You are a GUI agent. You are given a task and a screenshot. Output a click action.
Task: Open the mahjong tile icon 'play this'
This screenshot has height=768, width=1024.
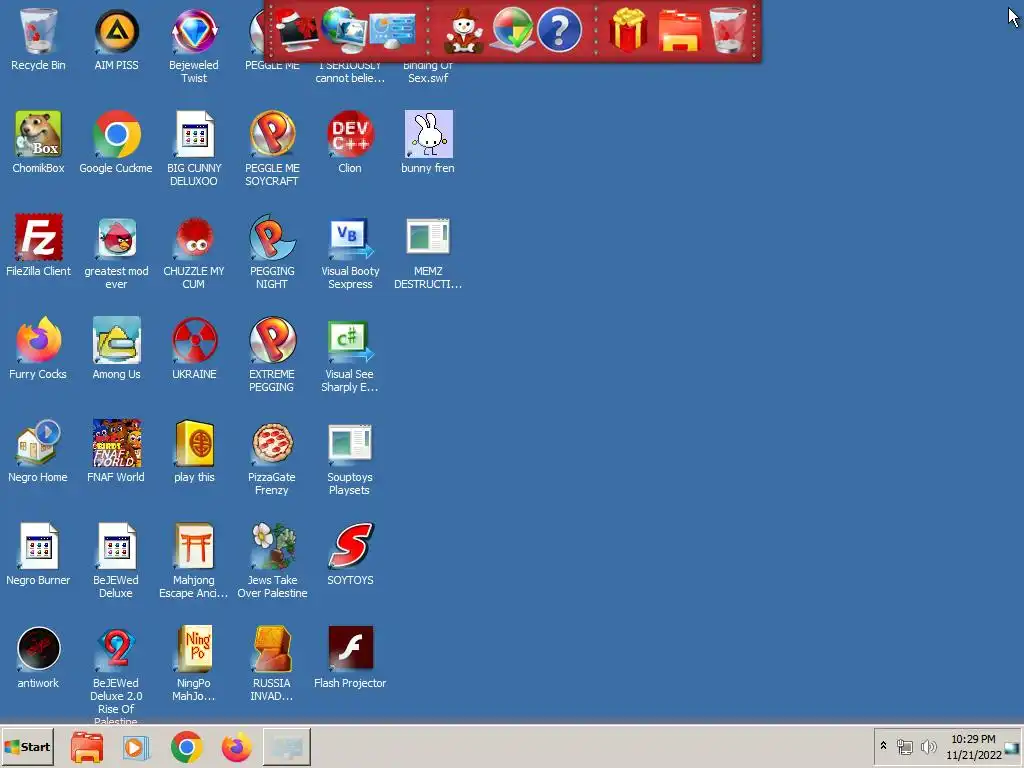[194, 451]
